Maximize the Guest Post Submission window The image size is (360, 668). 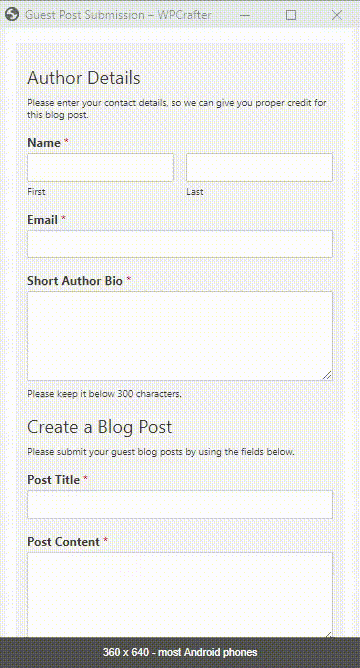(x=291, y=15)
